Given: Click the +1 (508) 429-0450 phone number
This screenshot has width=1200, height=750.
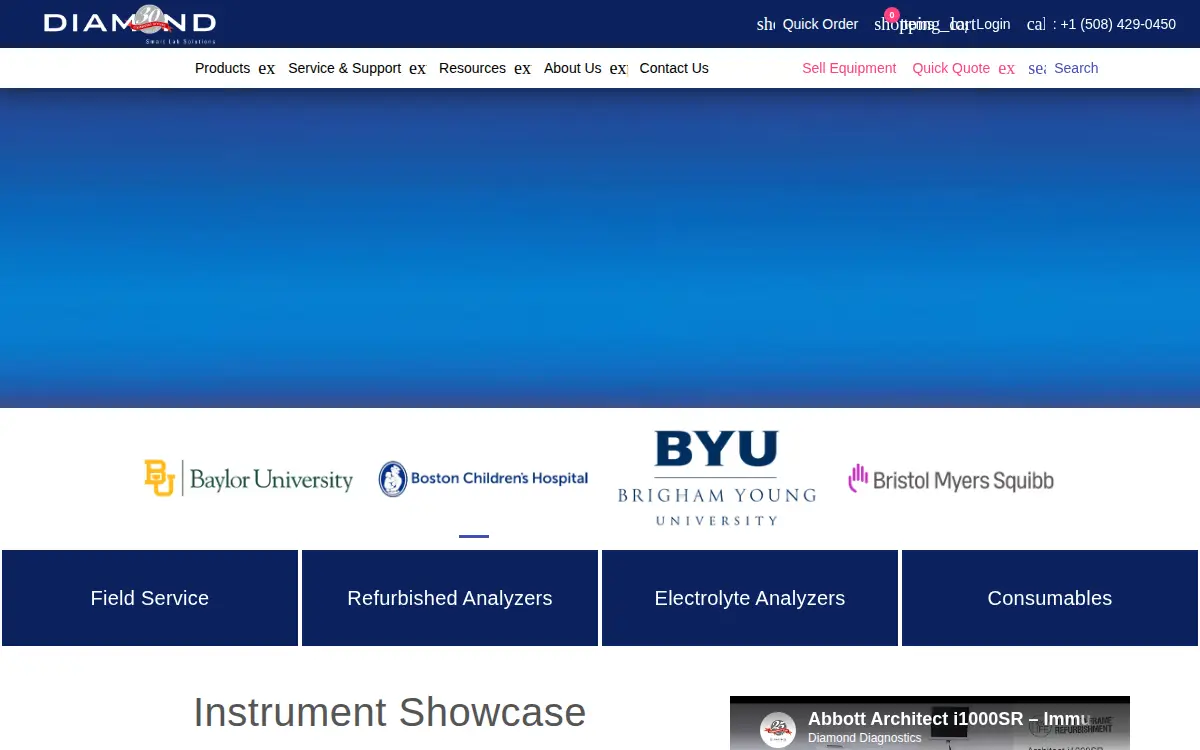Looking at the screenshot, I should point(1118,24).
